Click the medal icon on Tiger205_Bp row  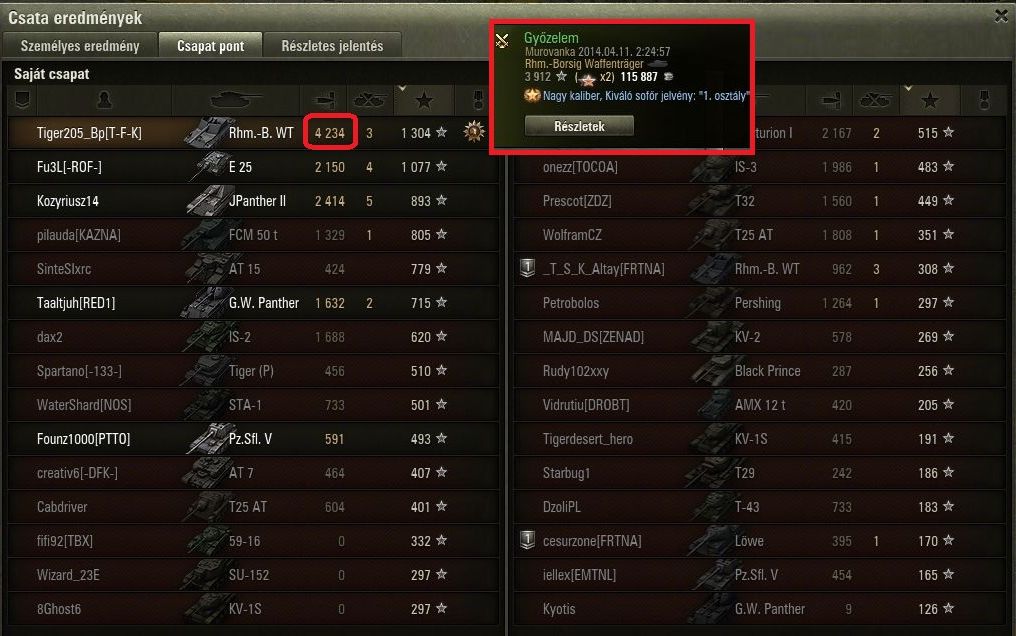pos(474,132)
